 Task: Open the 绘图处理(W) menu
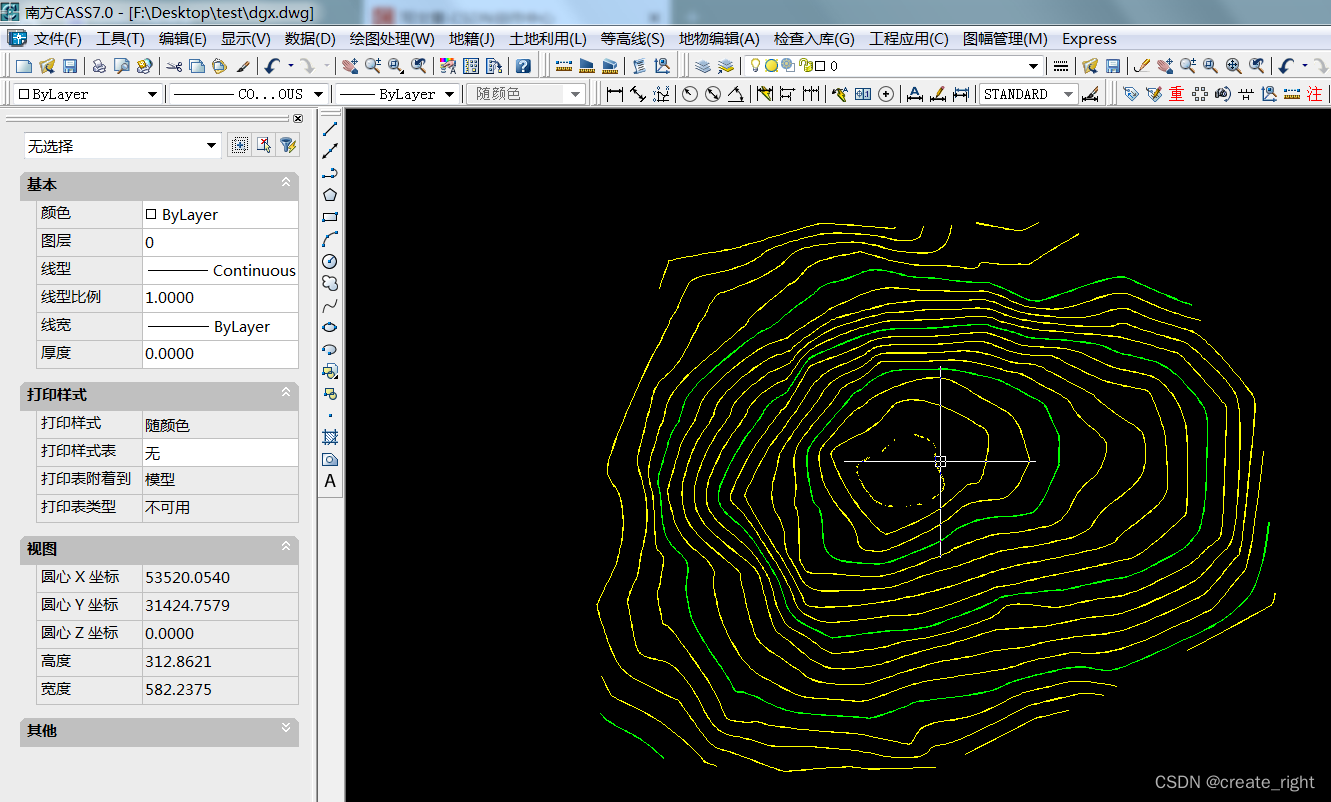coord(392,39)
